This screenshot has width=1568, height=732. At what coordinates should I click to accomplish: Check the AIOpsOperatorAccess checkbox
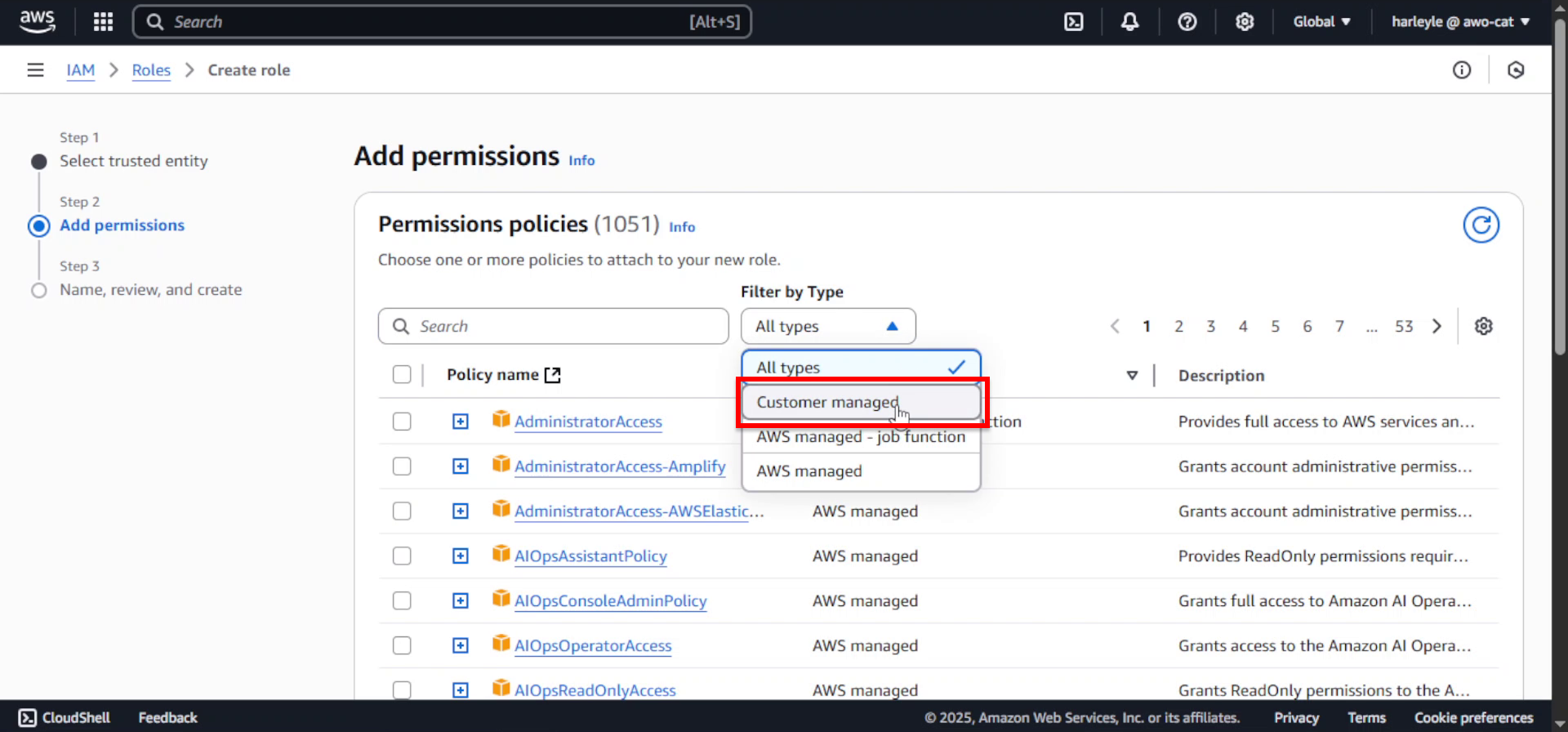pyautogui.click(x=402, y=646)
